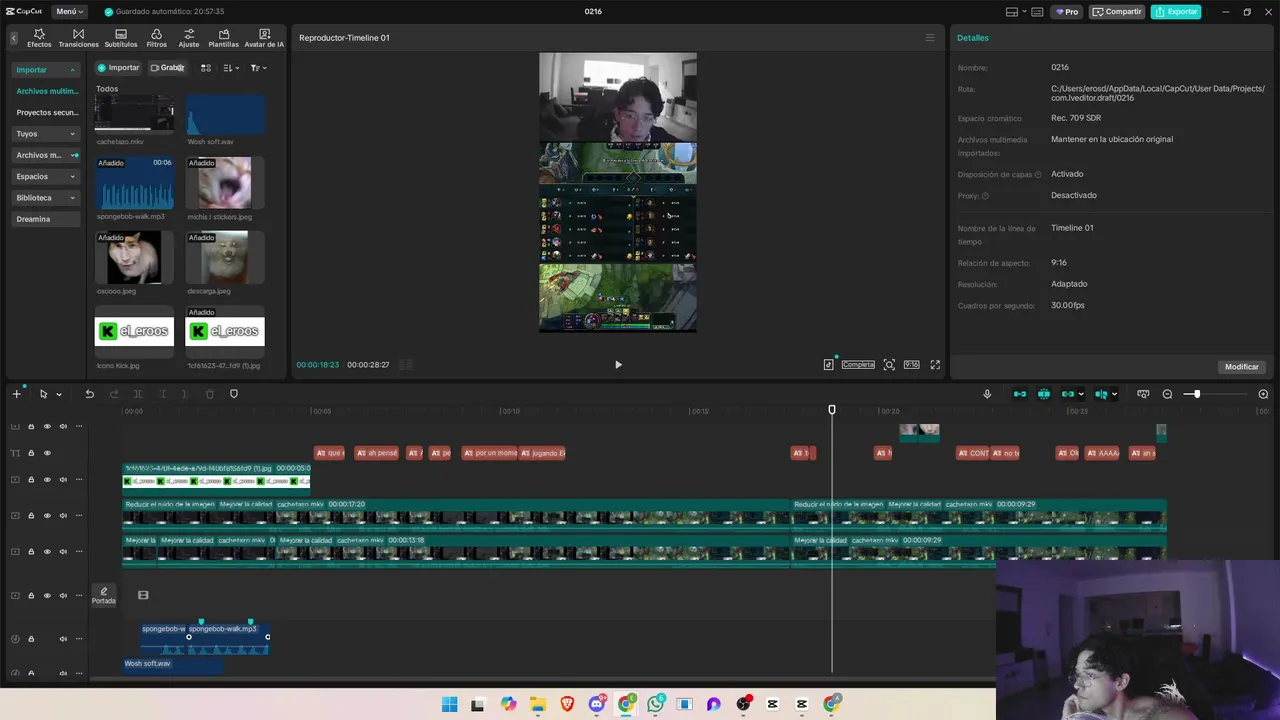This screenshot has width=1280, height=720.
Task: Click the delete trash icon in timeline toolbar
Action: point(210,394)
